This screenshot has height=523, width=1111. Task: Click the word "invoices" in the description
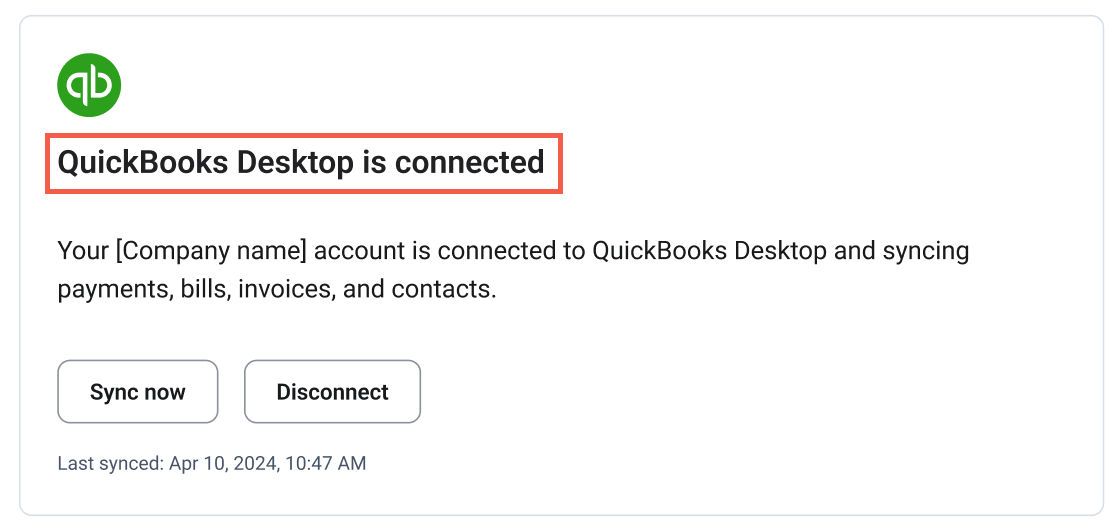click(284, 290)
